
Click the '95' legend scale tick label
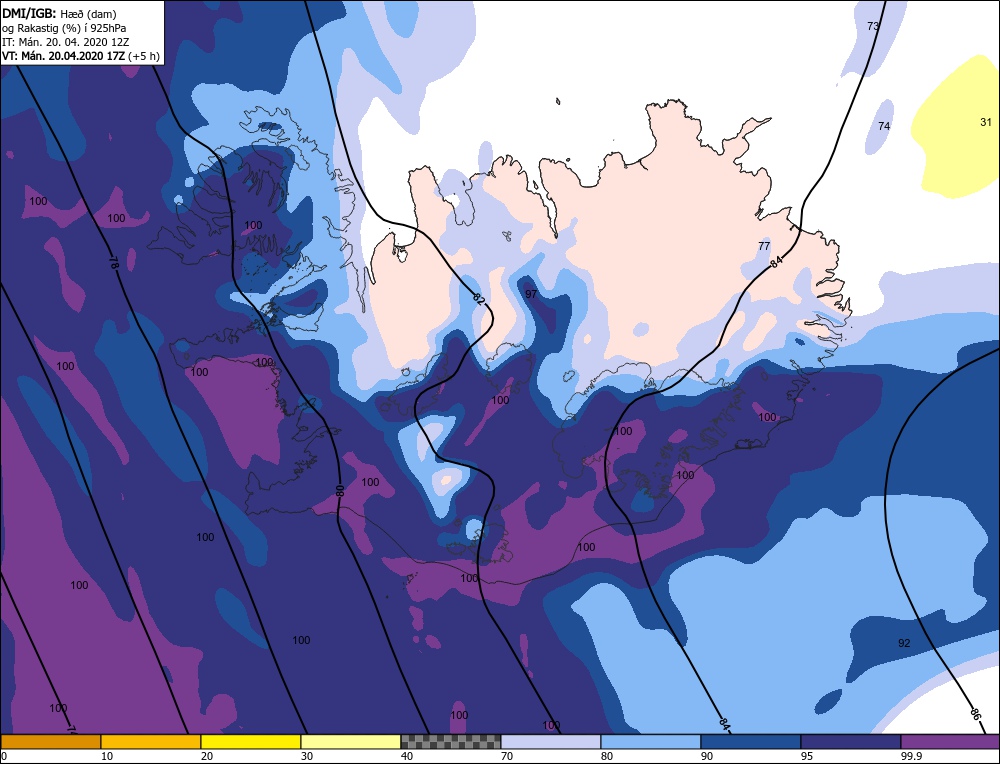coord(807,756)
